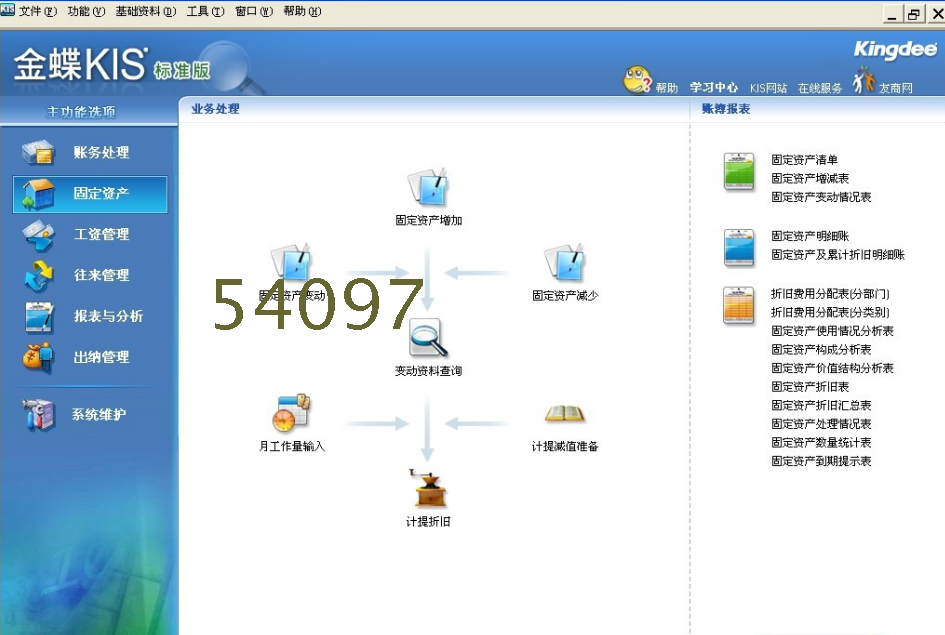
Task: Open 固定资产处理情况表 report
Action: (x=821, y=424)
